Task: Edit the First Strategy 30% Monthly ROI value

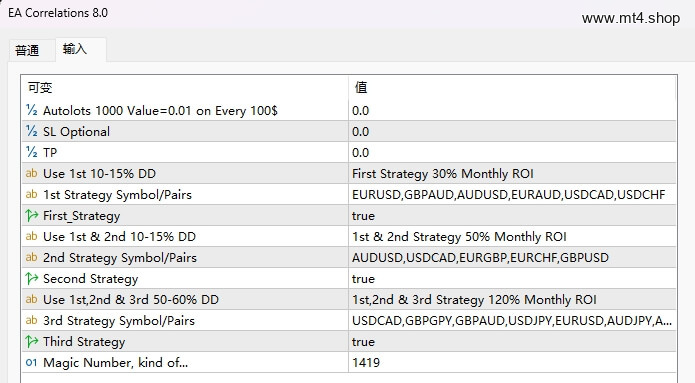Action: [x=512, y=173]
